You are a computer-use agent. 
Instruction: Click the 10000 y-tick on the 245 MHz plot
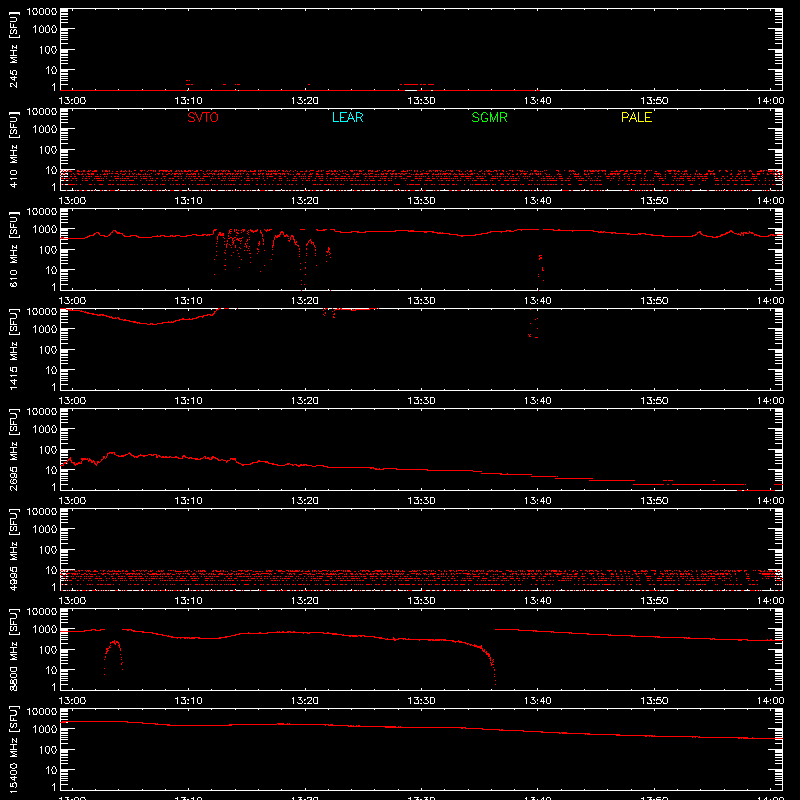[42, 12]
